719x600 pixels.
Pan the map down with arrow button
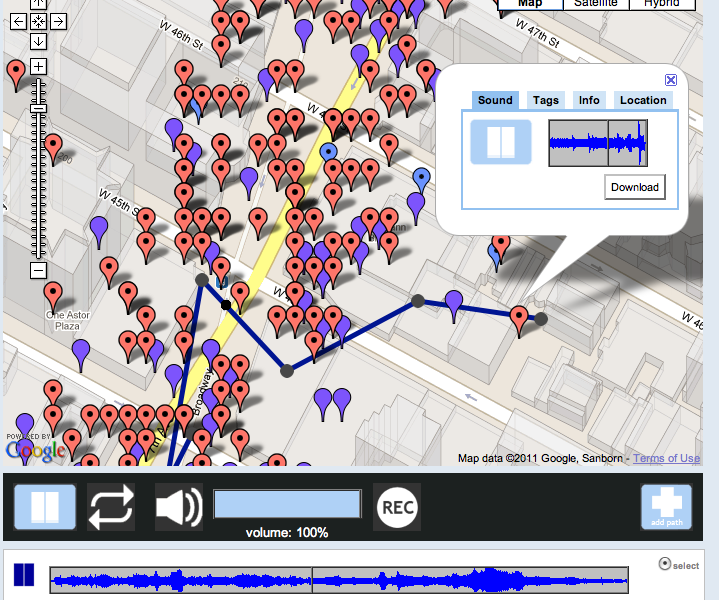point(38,41)
